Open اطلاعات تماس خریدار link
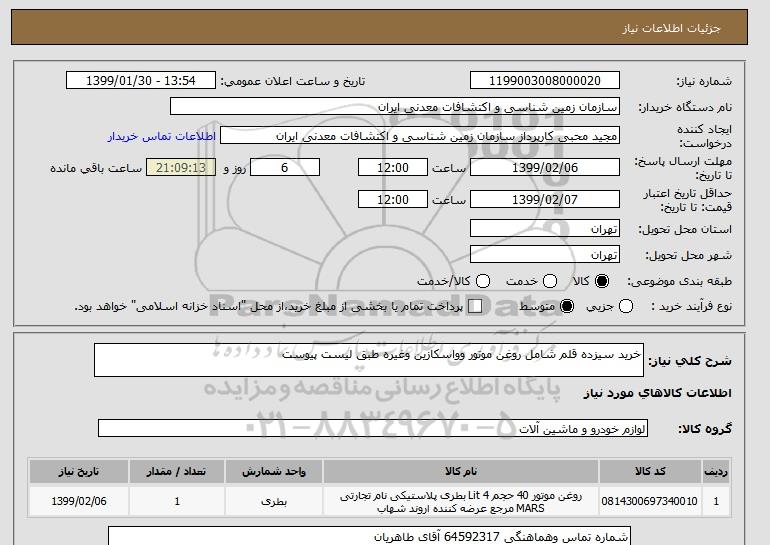770x545 pixels. 162,136
